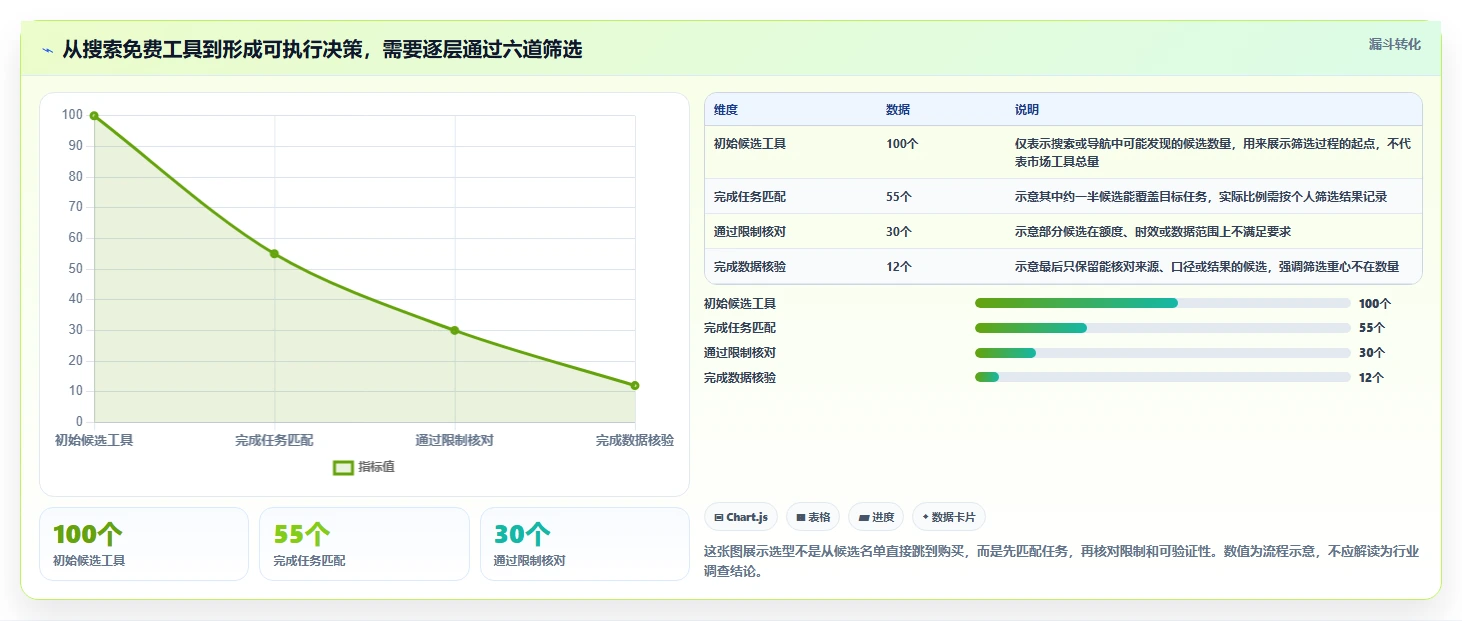Click the 完成数据核验 progress list label
1462x621 pixels.
[x=740, y=378]
